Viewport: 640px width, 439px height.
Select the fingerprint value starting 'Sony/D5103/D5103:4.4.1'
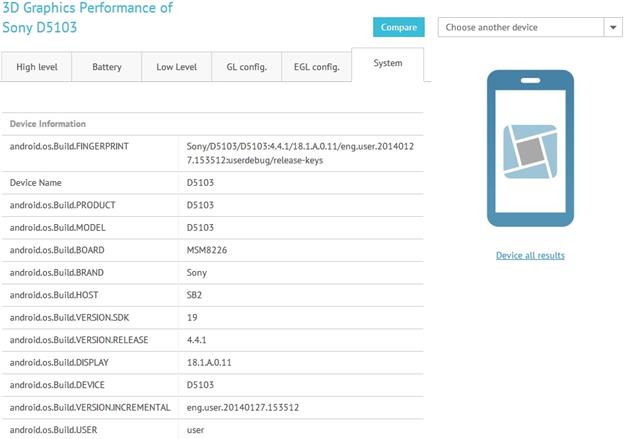pyautogui.click(x=300, y=153)
